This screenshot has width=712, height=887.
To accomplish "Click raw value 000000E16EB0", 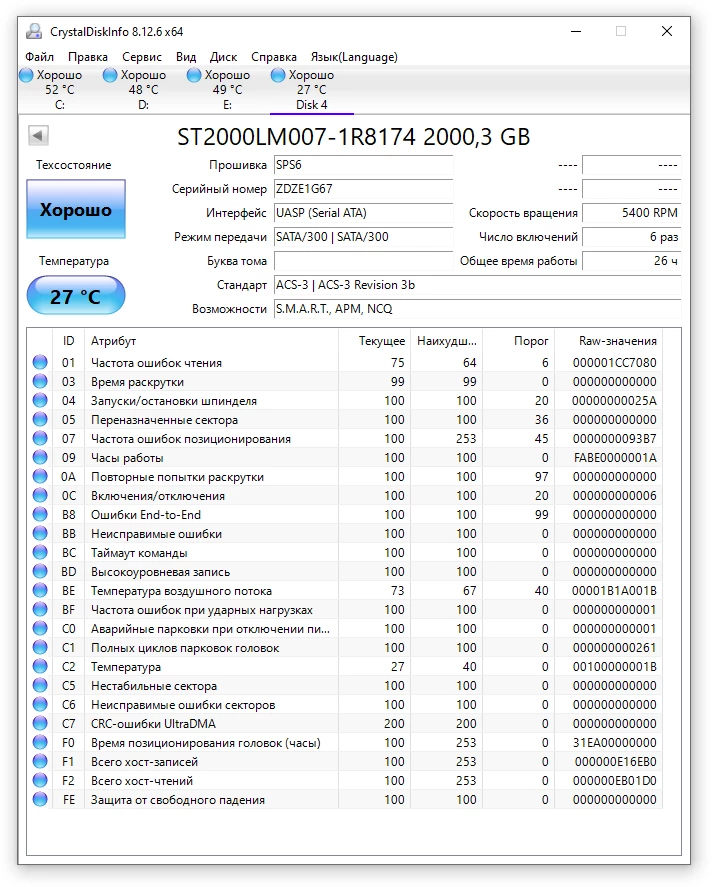I will [x=616, y=761].
